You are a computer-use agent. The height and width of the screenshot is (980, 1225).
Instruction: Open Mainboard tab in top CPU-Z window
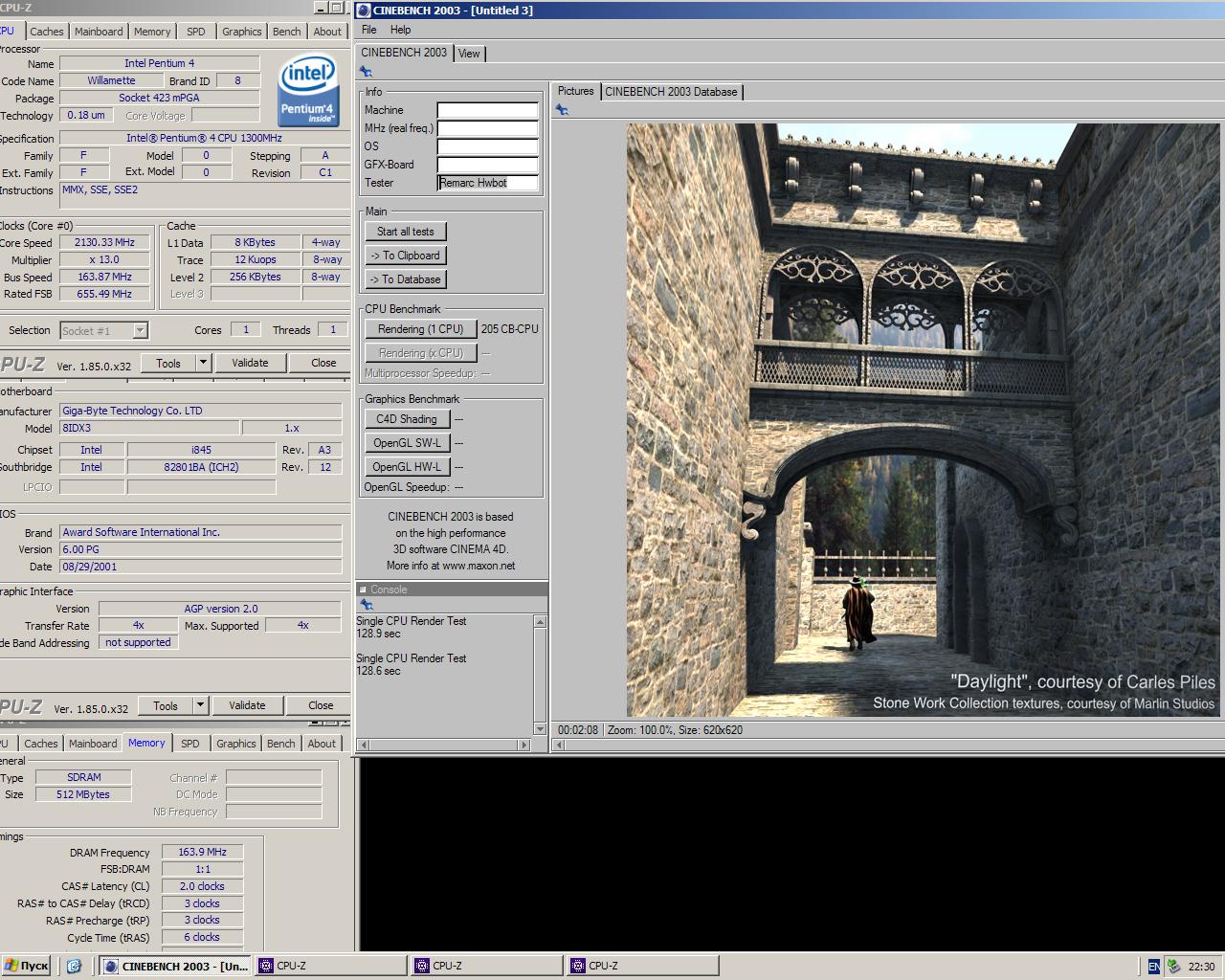[x=99, y=32]
